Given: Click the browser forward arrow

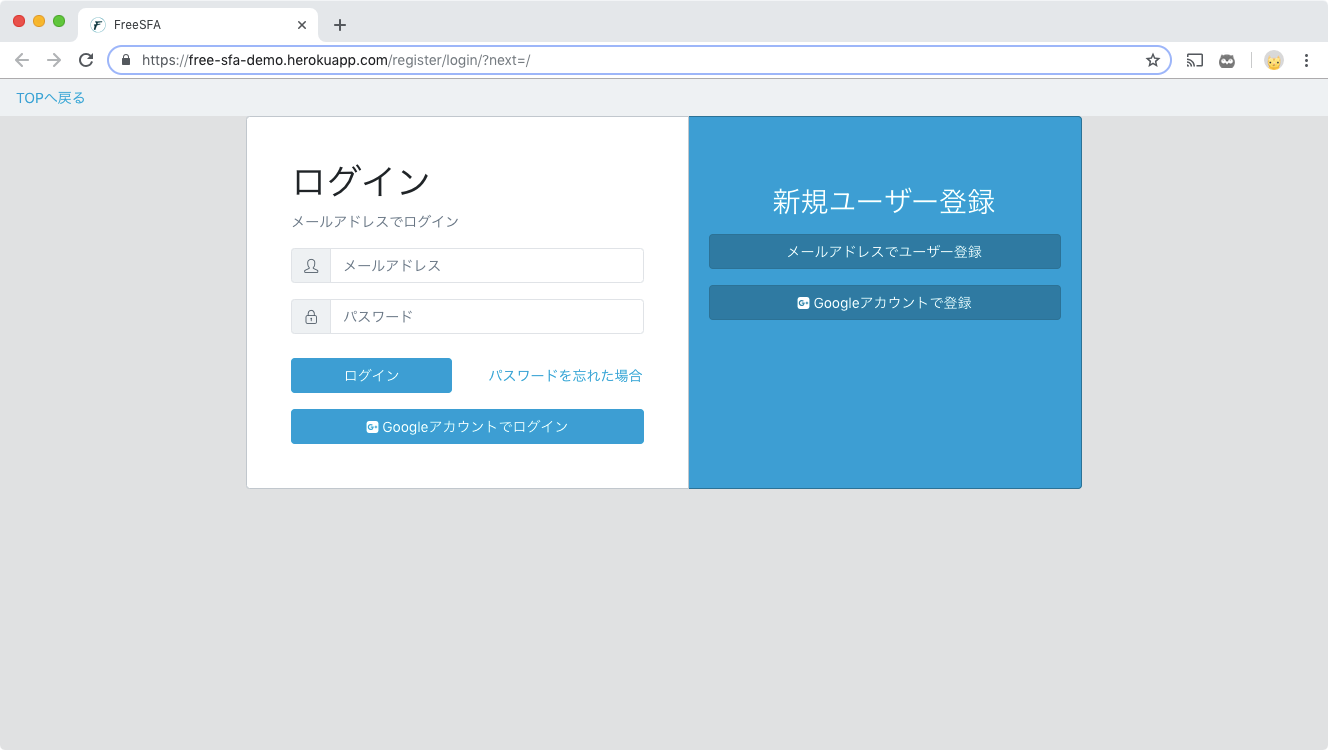Looking at the screenshot, I should [54, 60].
